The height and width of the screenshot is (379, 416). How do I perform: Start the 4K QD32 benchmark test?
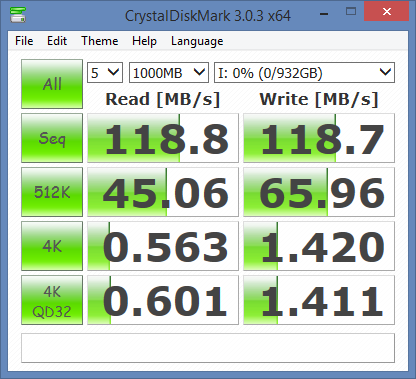(x=52, y=300)
